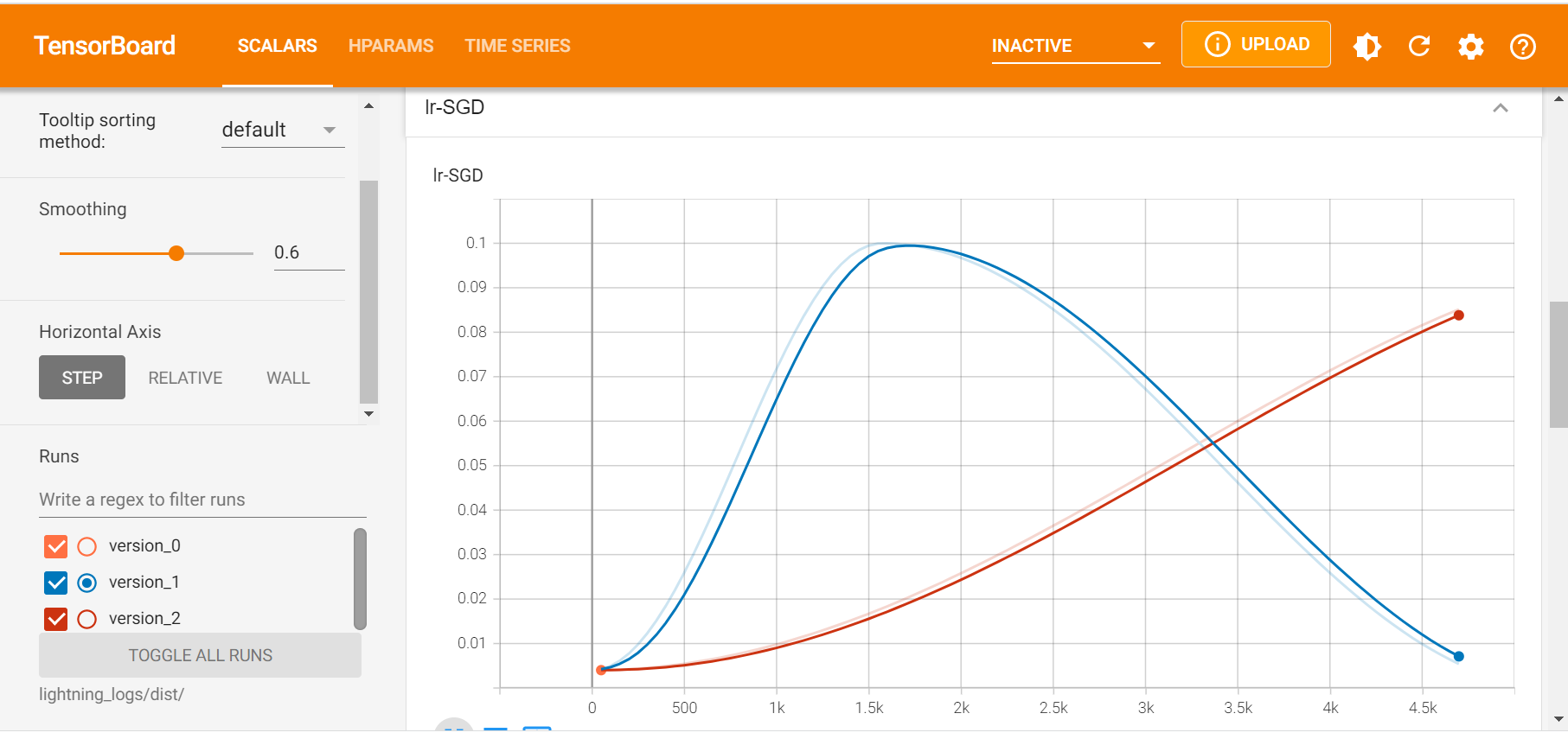Uncheck the version_1 run checkbox
The image size is (1568, 739).
point(56,583)
